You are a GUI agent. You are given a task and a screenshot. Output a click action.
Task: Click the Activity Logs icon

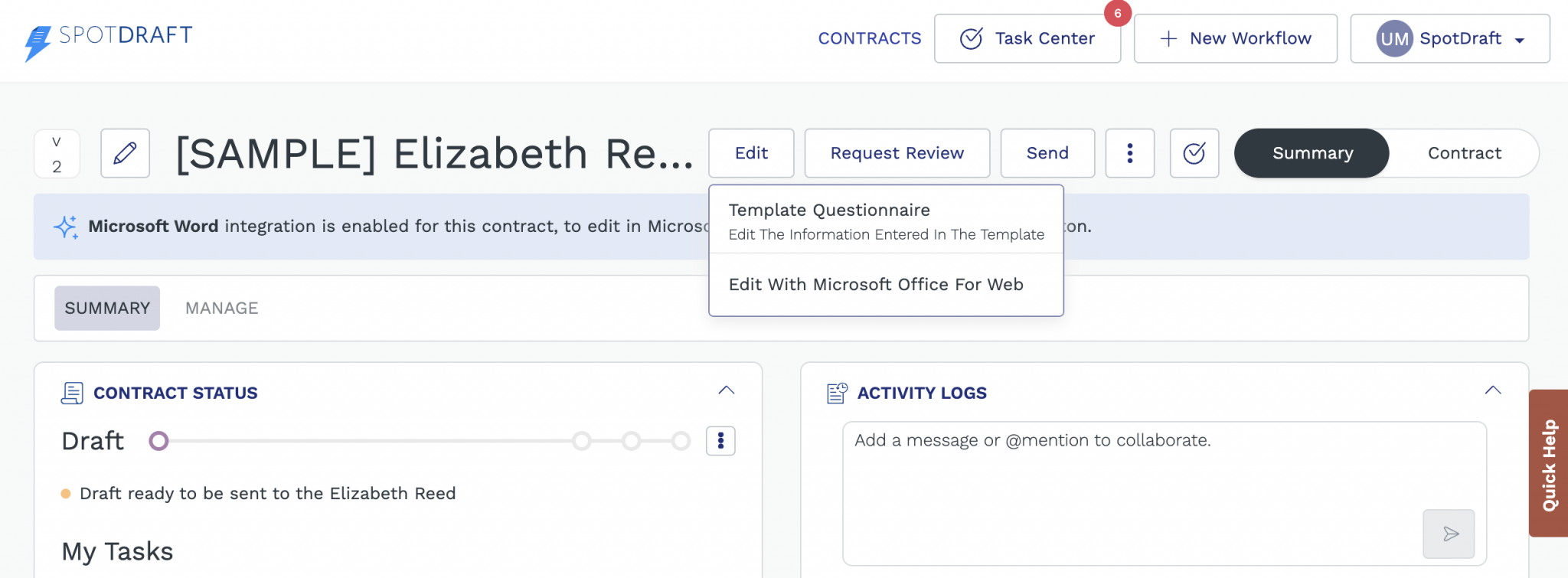(838, 393)
